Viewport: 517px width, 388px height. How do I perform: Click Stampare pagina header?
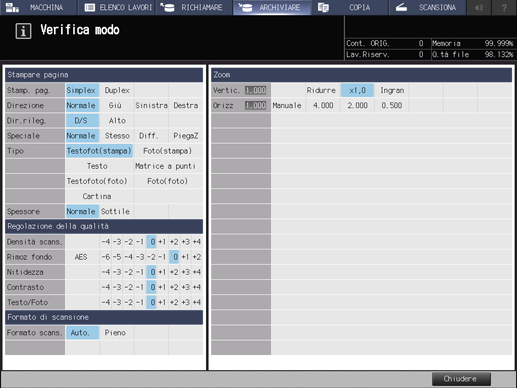(x=104, y=75)
